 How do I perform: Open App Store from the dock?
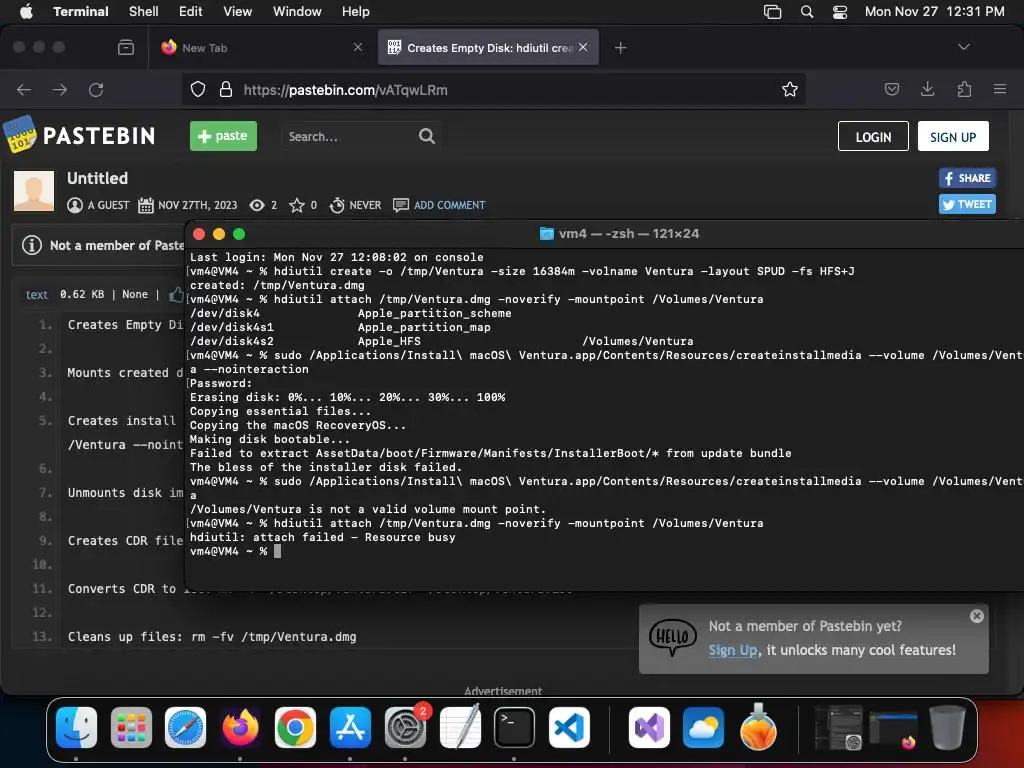(350, 728)
